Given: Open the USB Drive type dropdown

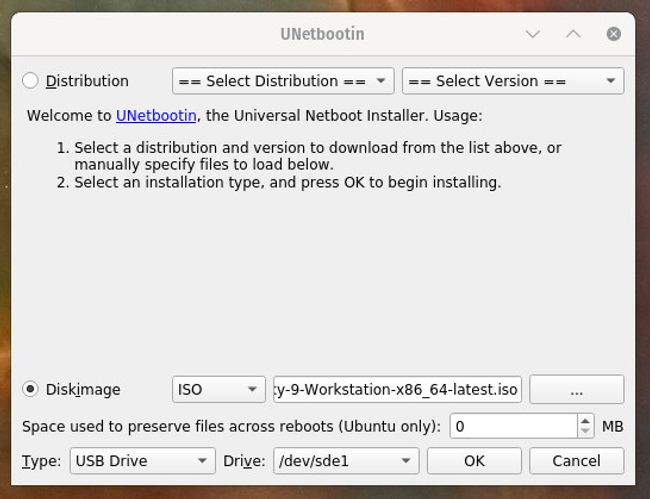Looking at the screenshot, I should pos(143,460).
